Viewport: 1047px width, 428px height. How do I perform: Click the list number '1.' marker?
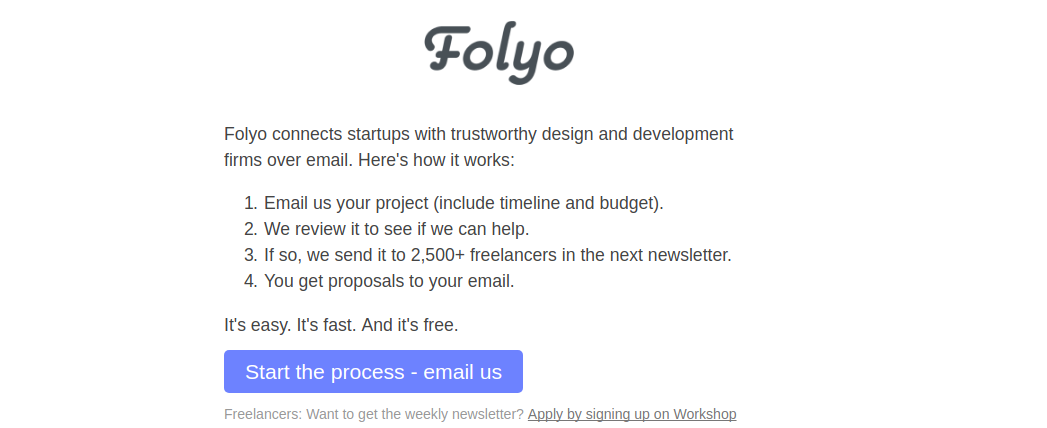pos(250,203)
